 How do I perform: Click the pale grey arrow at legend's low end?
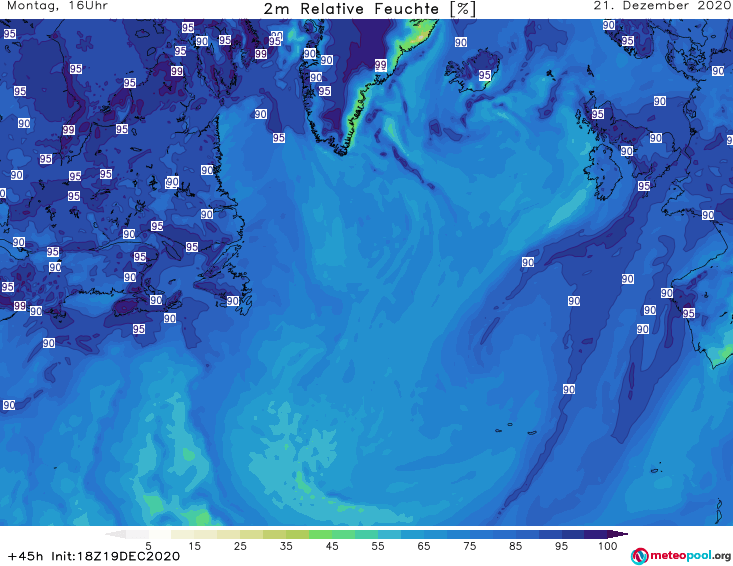(x=115, y=534)
